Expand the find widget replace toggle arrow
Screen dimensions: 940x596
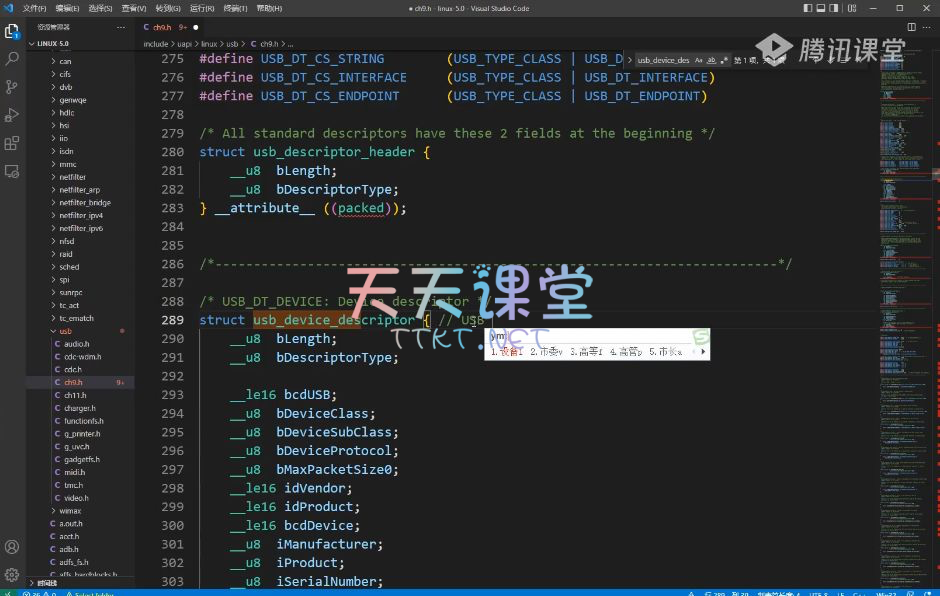pos(629,60)
